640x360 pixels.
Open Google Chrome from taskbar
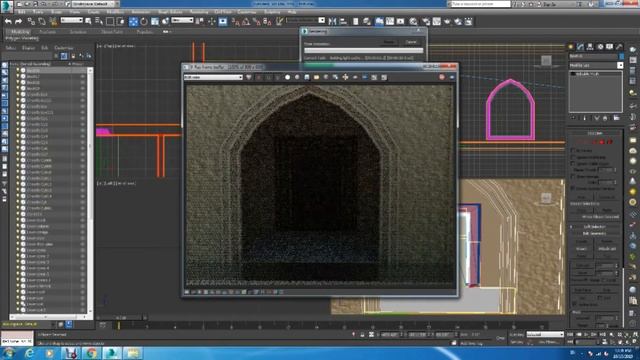[x=91, y=353]
